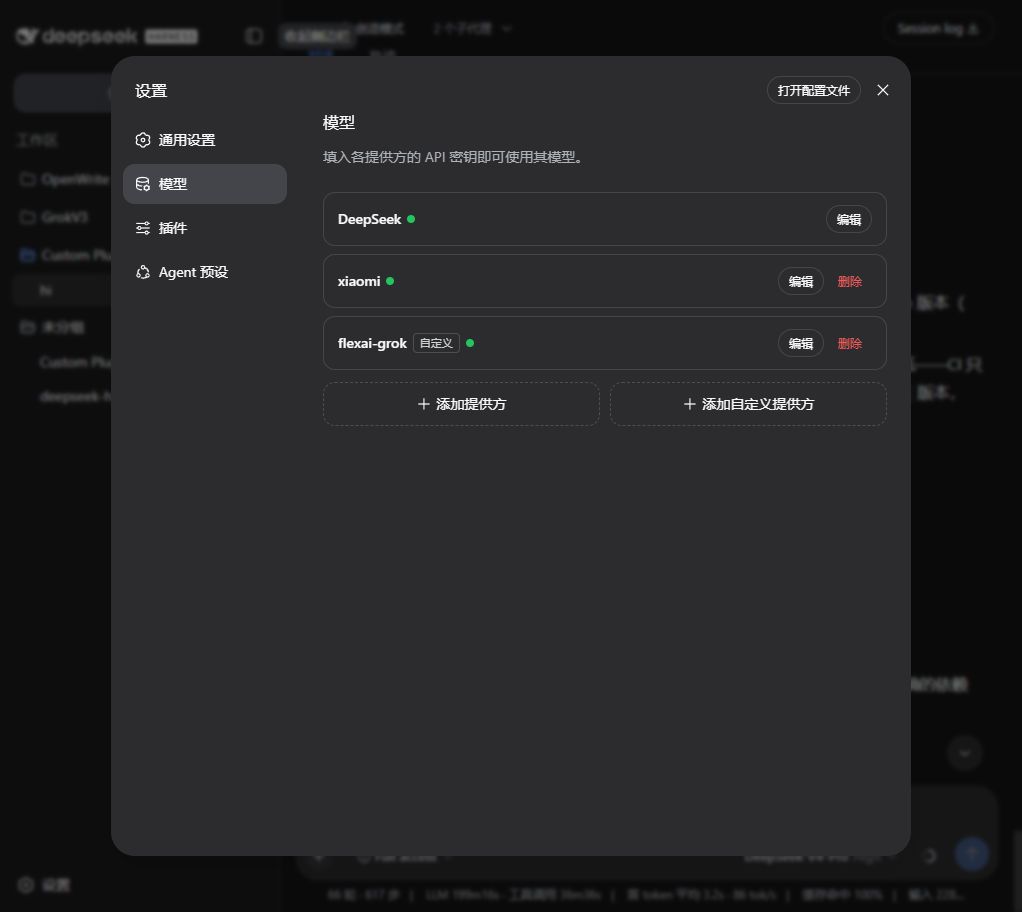
Task: Edit the DeepSeek provider
Action: [x=849, y=219]
